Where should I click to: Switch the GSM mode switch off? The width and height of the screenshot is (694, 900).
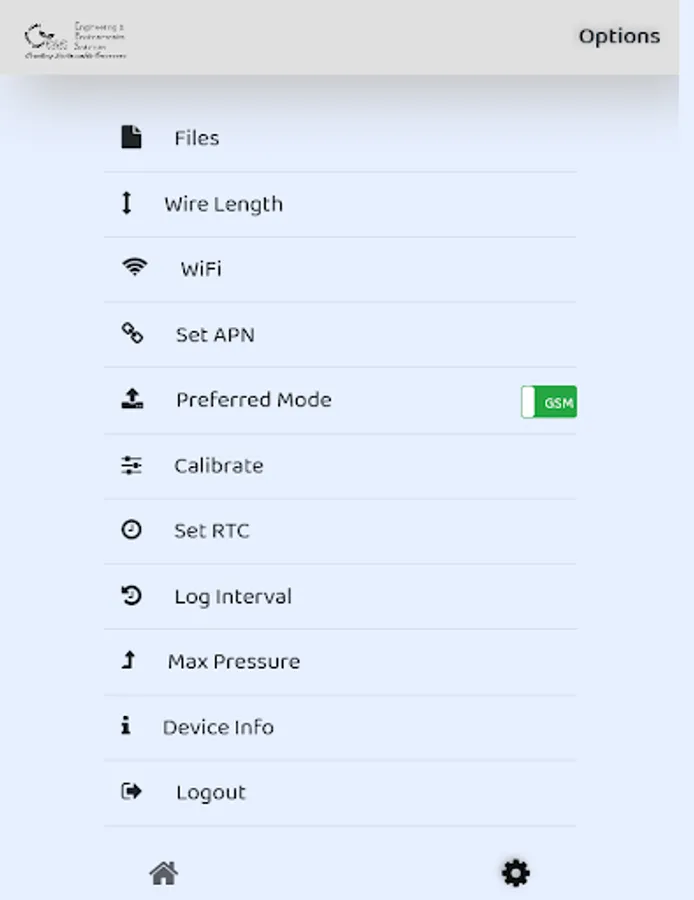click(x=548, y=400)
